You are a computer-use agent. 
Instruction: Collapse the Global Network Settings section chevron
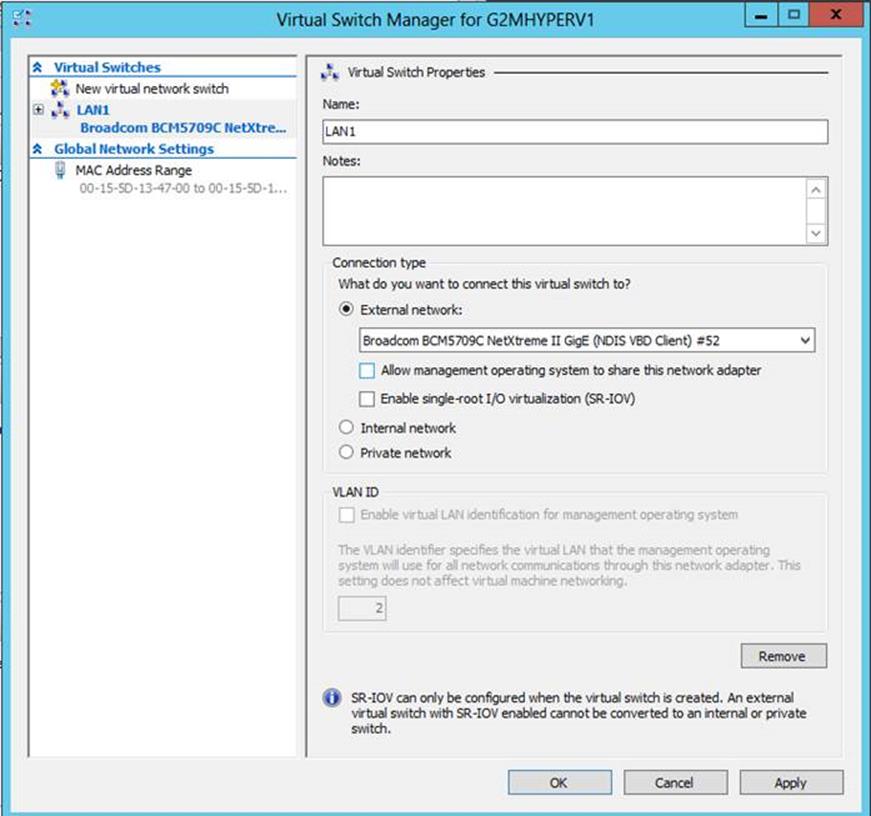[x=37, y=149]
